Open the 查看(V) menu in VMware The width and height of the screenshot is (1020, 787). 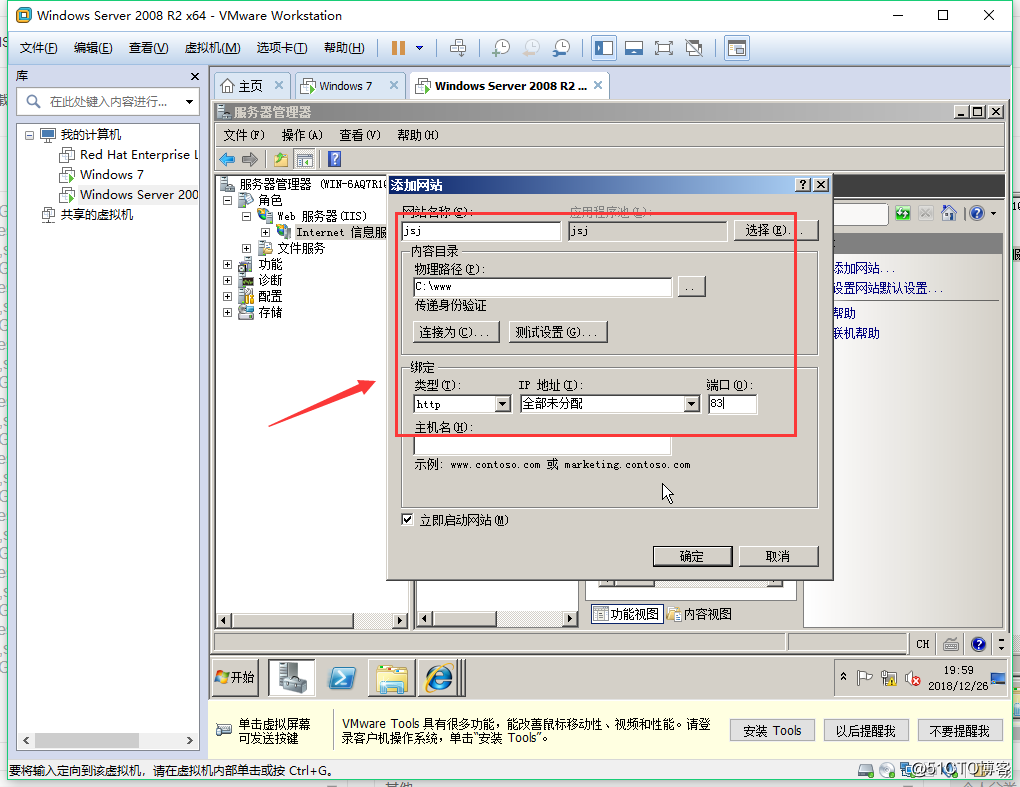pos(148,48)
